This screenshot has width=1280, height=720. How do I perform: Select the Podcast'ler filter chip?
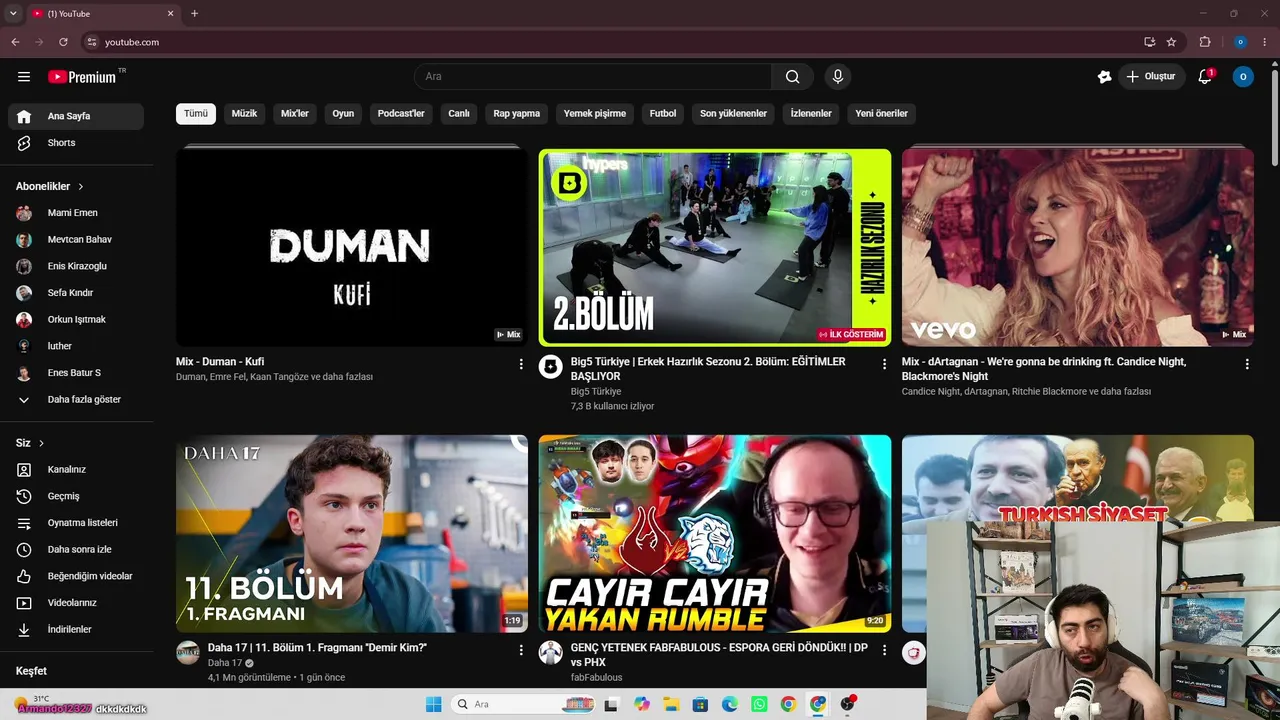tap(401, 113)
